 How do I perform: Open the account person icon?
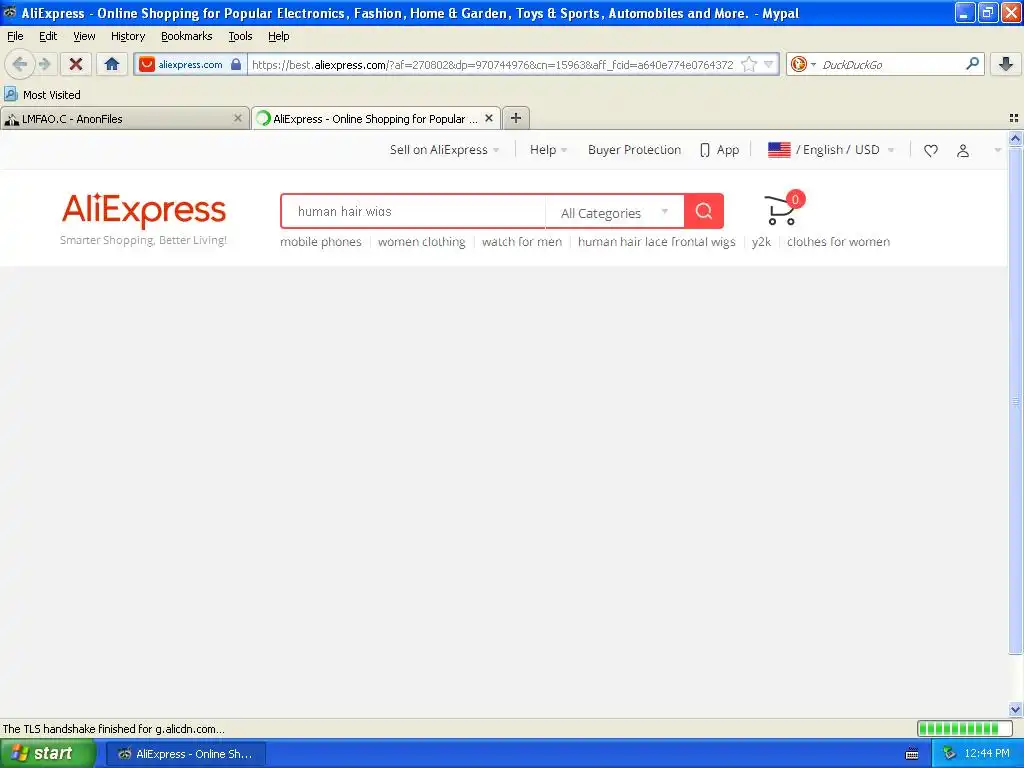[963, 150]
